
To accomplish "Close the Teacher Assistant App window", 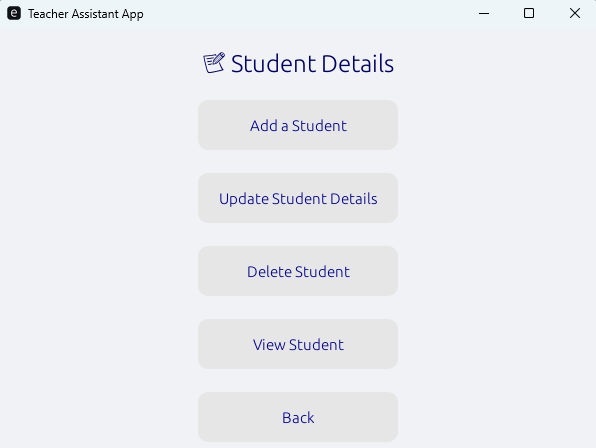I will [574, 13].
